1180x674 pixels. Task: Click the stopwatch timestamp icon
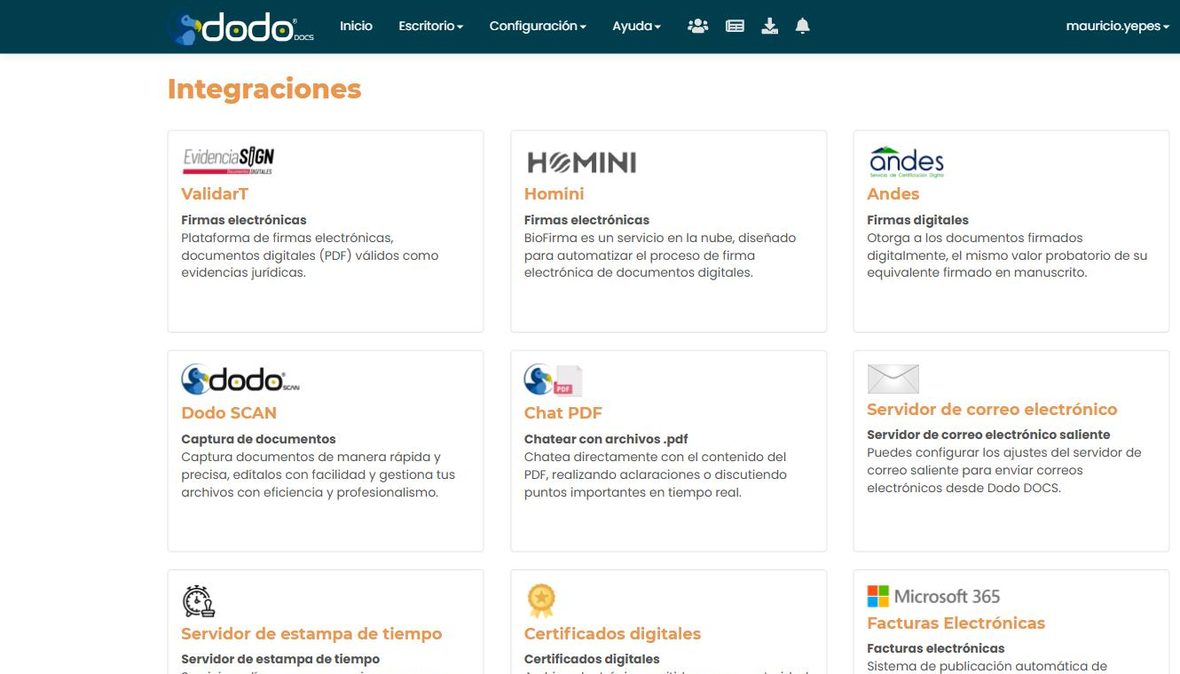(199, 601)
